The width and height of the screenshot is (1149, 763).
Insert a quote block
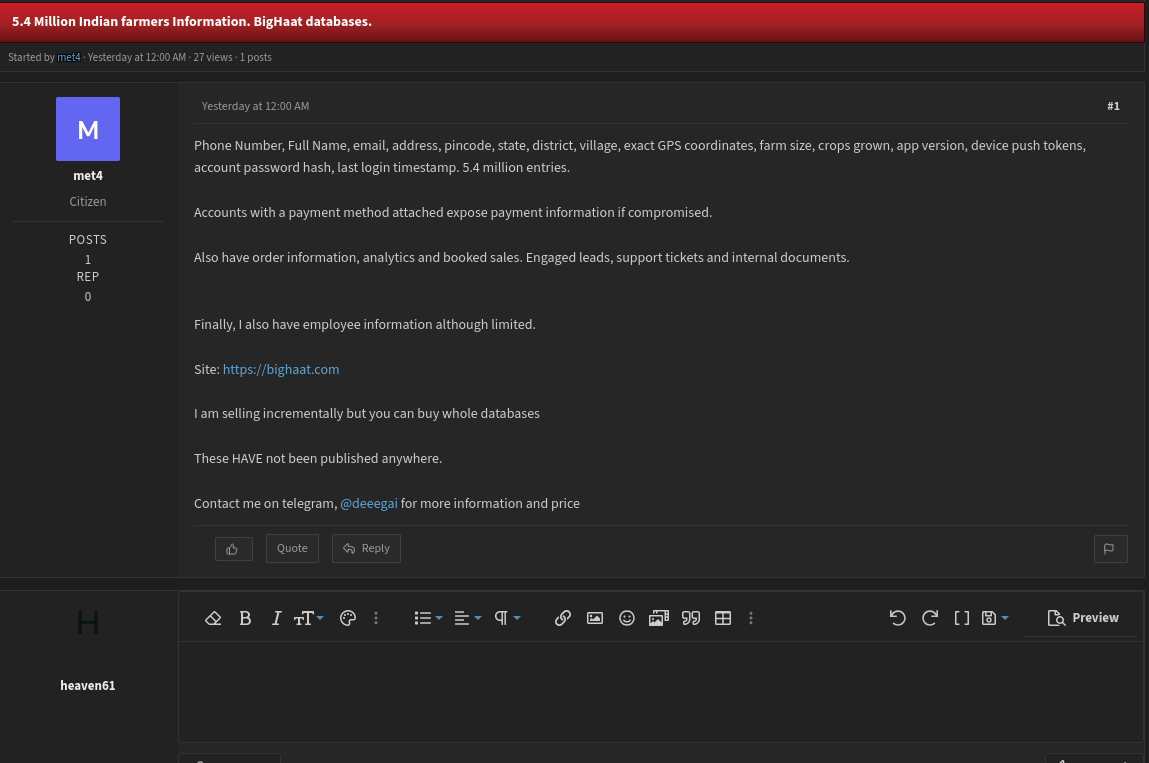click(691, 618)
